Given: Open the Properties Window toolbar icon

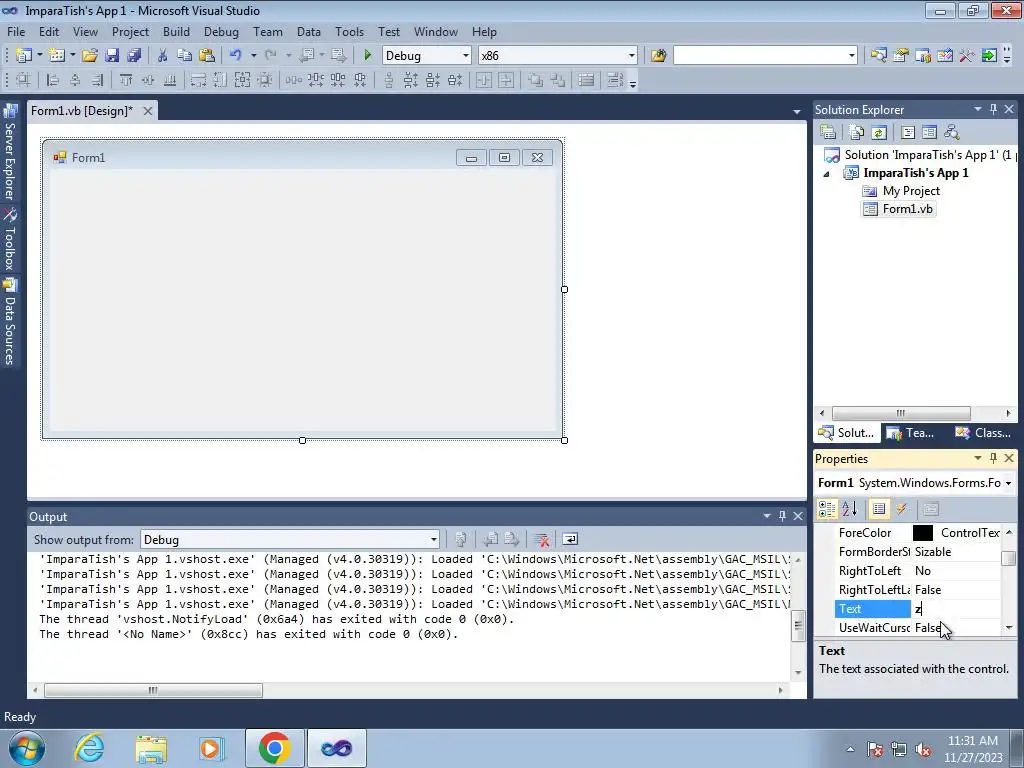Looking at the screenshot, I should pos(901,56).
